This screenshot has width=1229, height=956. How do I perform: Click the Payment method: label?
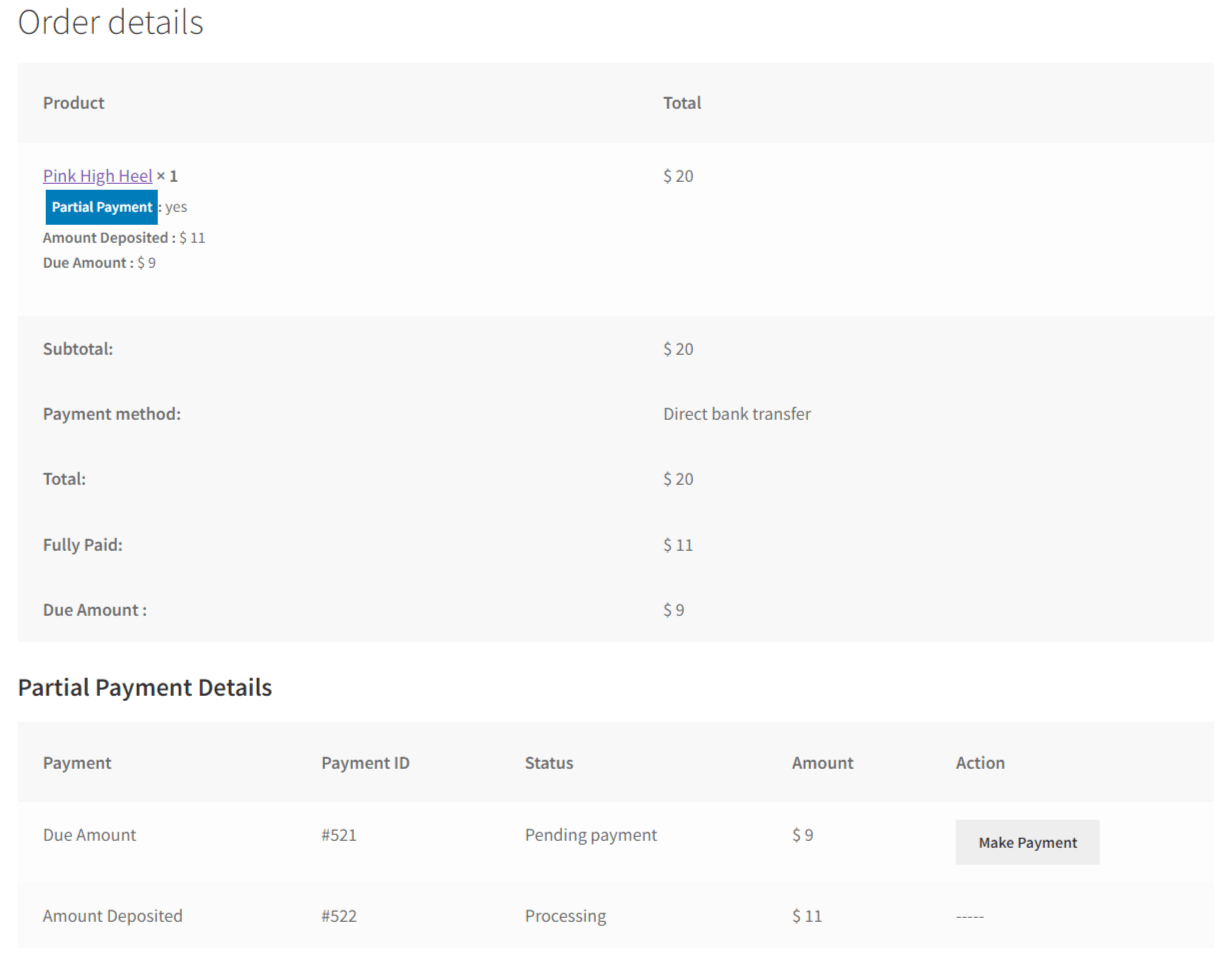[x=112, y=414]
